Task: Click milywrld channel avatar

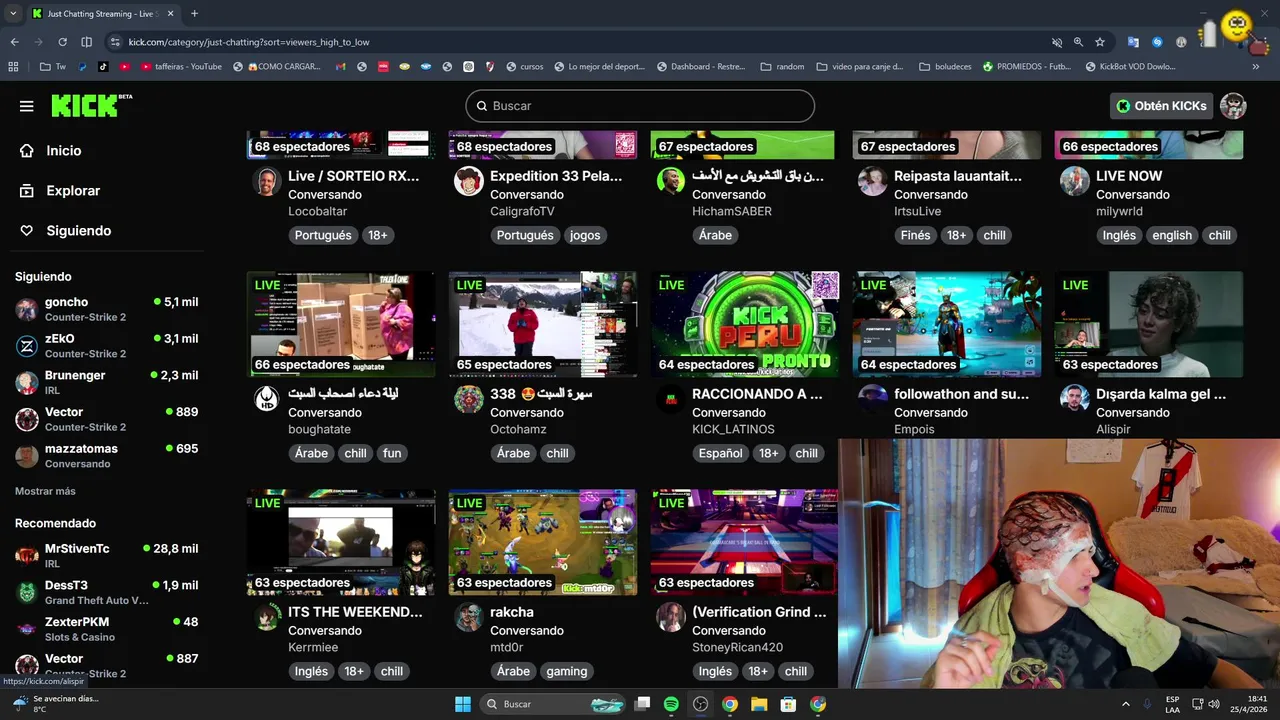Action: (1075, 181)
